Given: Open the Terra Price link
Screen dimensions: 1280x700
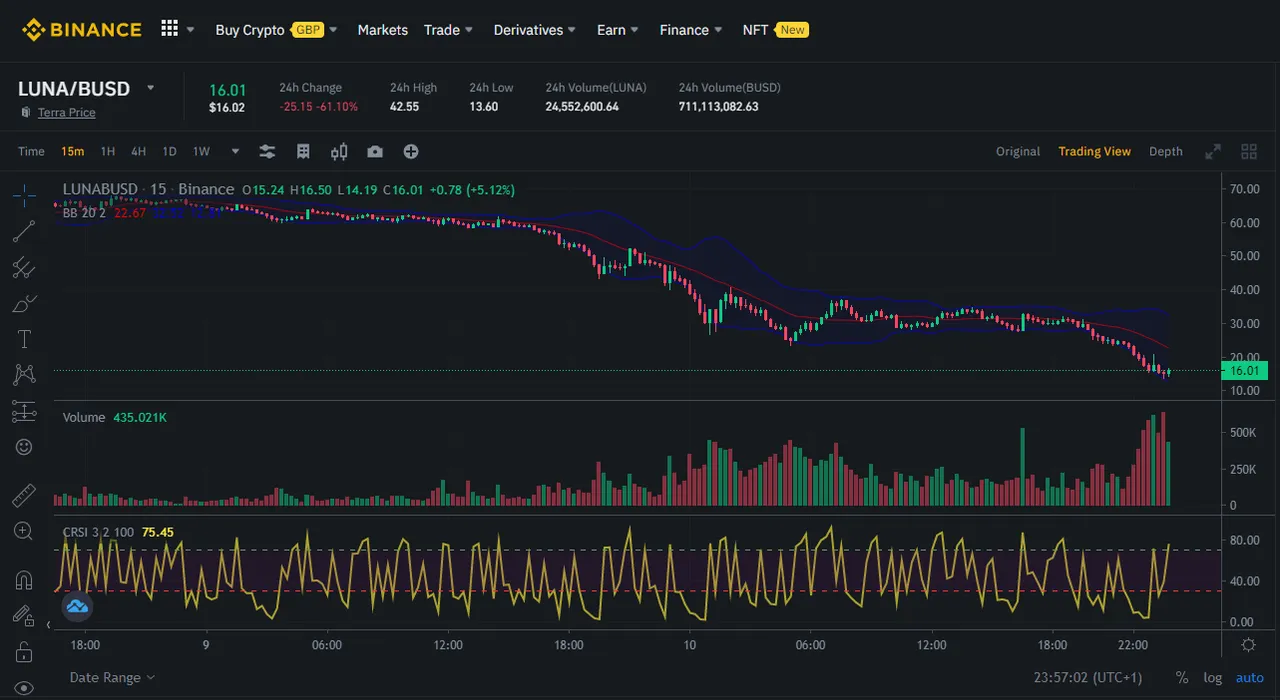Looking at the screenshot, I should click(x=67, y=113).
